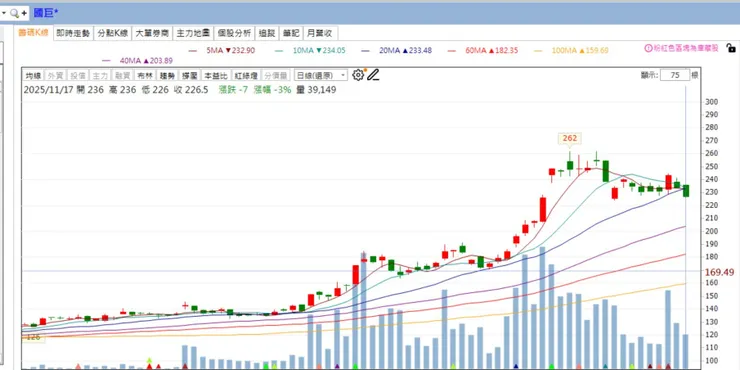
Task: Toggle the 布林 band button
Action: (x=144, y=76)
